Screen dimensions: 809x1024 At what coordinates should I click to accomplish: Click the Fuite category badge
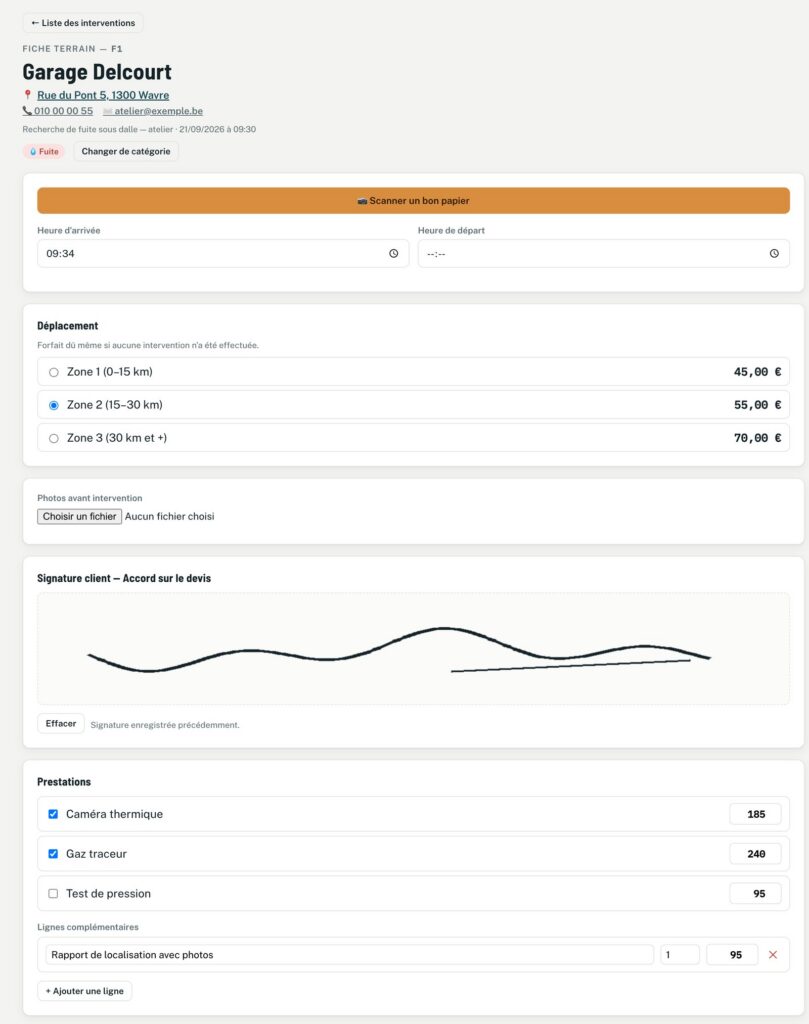click(44, 152)
